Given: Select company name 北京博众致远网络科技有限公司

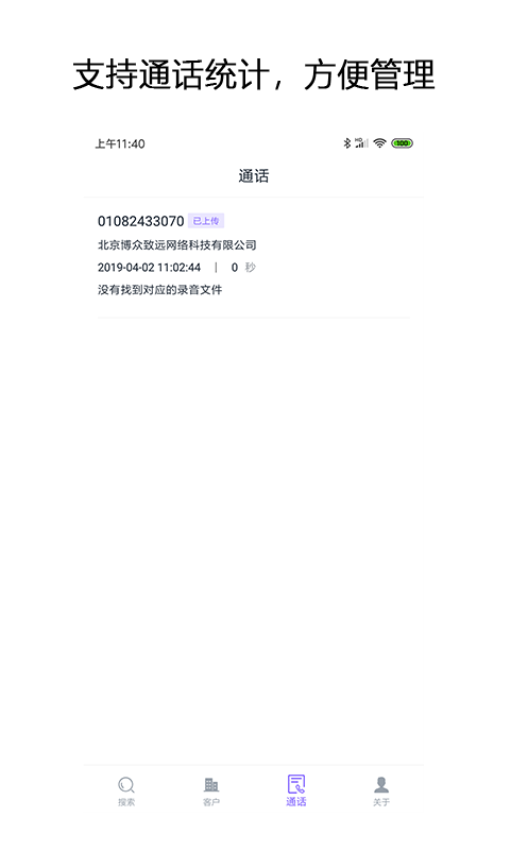Looking at the screenshot, I should click(177, 245).
